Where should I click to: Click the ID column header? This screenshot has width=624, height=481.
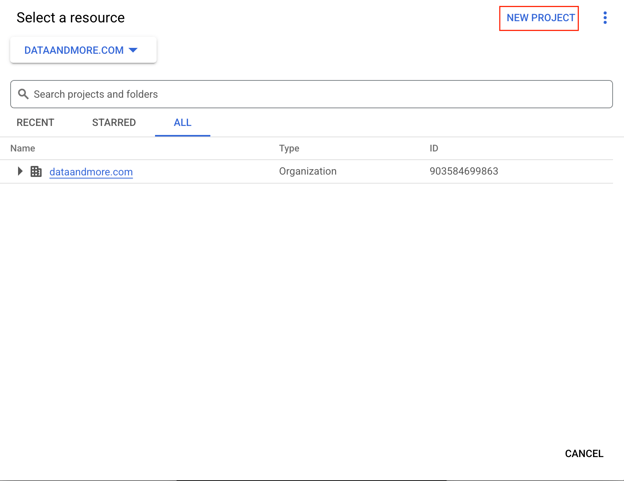point(434,148)
